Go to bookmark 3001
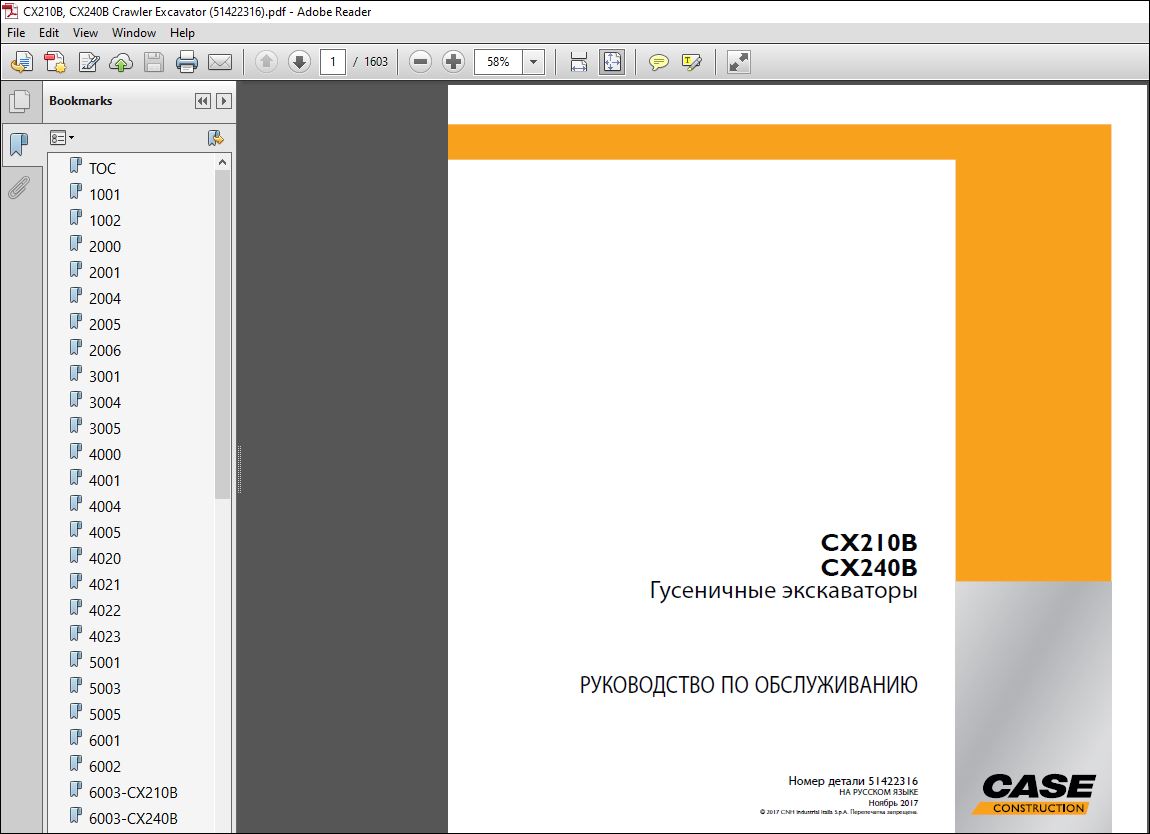 (x=104, y=377)
